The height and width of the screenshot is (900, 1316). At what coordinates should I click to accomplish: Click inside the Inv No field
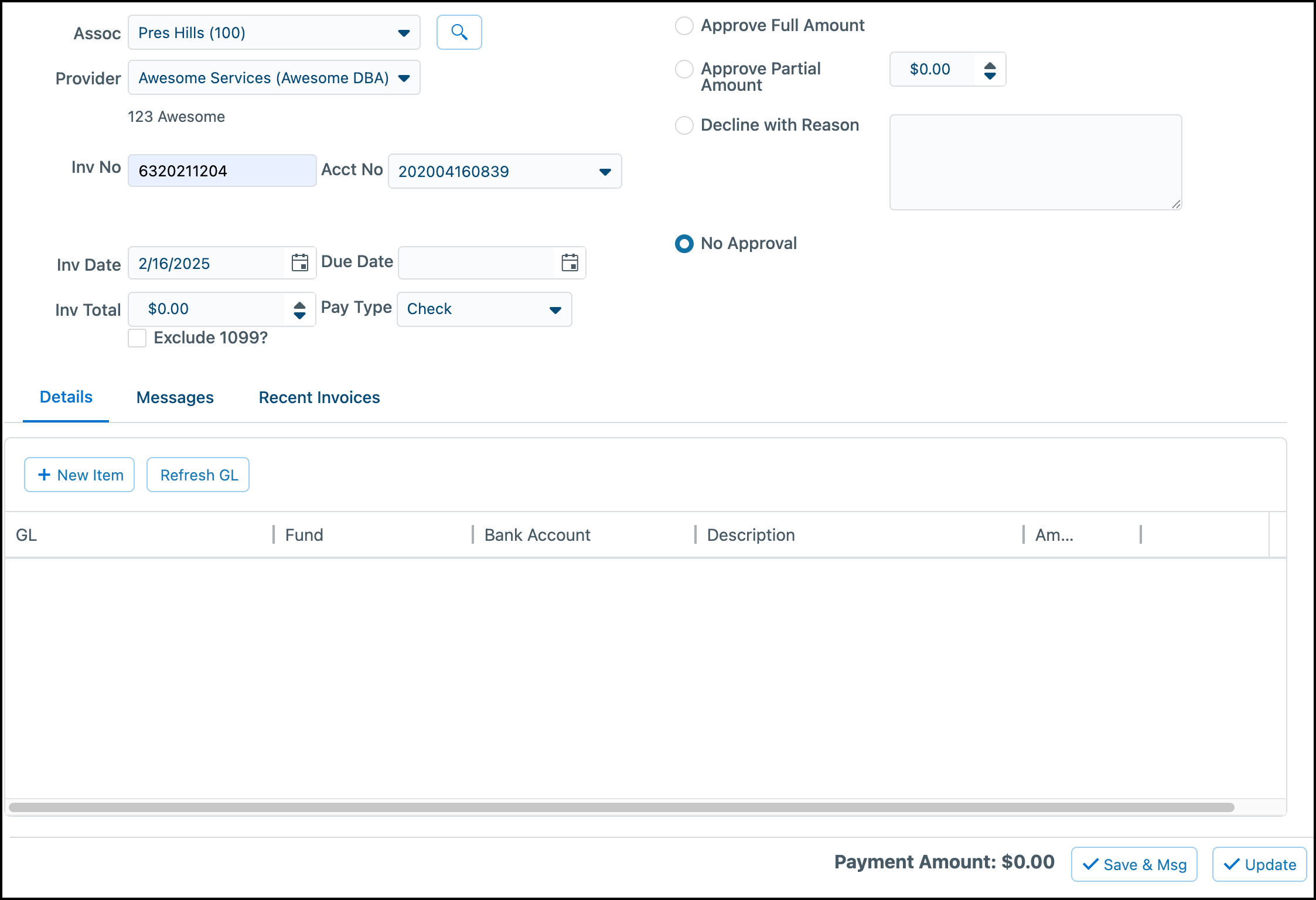point(221,171)
